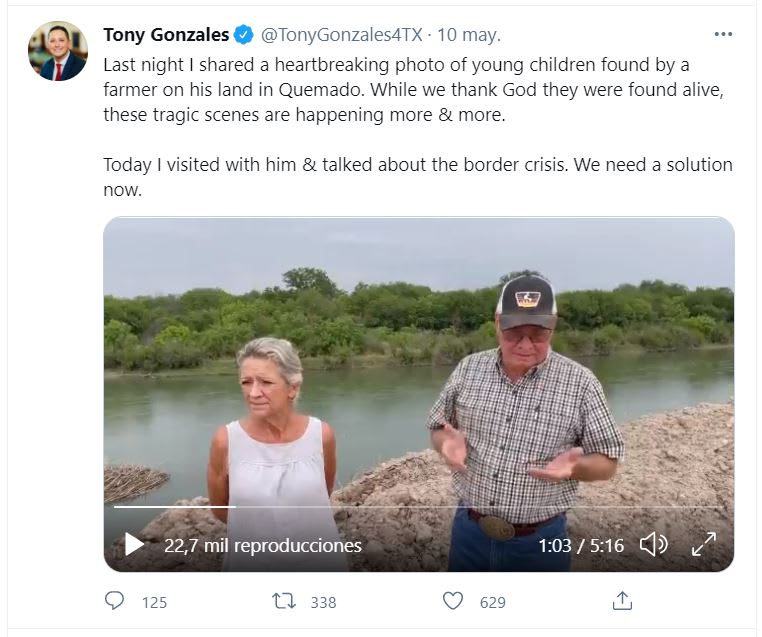Retweet using the retweet arrows icon
762x637 pixels.
[x=285, y=601]
